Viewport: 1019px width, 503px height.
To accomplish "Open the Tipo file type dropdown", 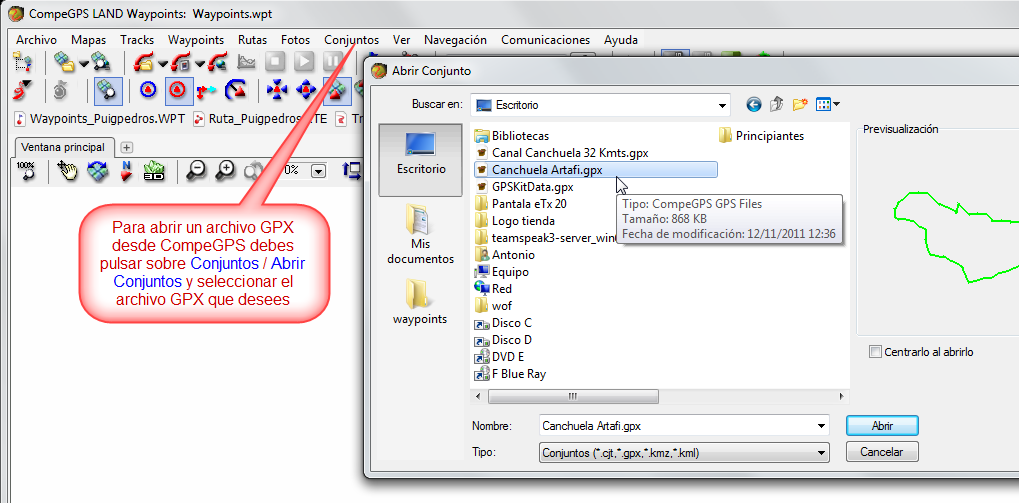I will coord(821,452).
